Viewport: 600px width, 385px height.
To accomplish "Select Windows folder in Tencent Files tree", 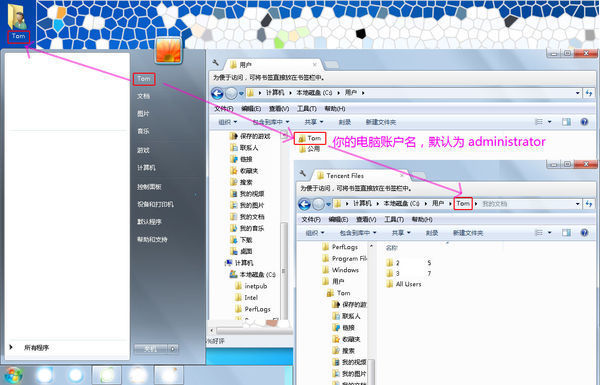I will coord(341,270).
